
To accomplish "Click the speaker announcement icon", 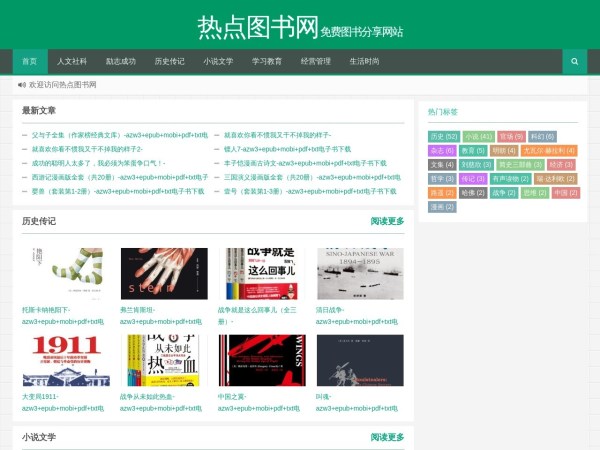I will (x=22, y=85).
